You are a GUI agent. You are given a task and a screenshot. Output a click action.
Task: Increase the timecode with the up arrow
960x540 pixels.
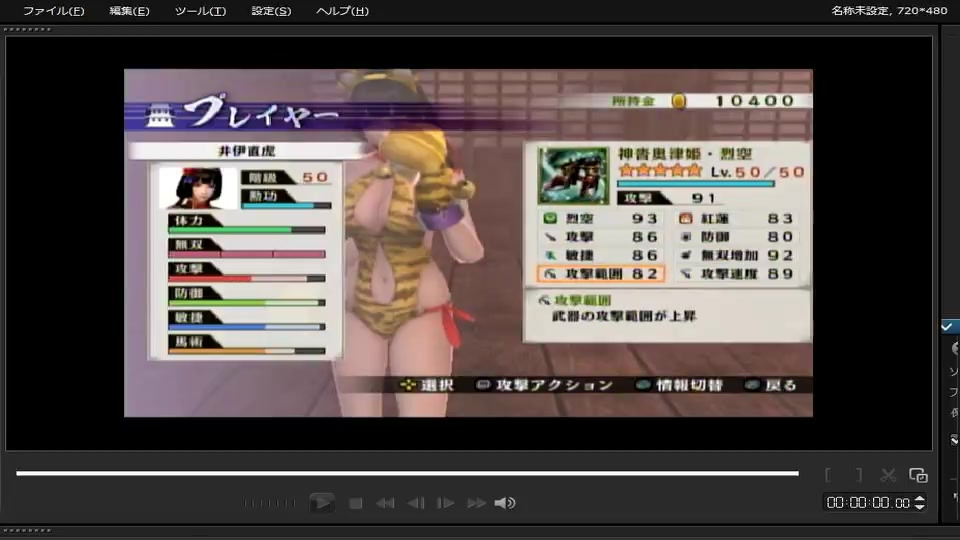coord(919,499)
